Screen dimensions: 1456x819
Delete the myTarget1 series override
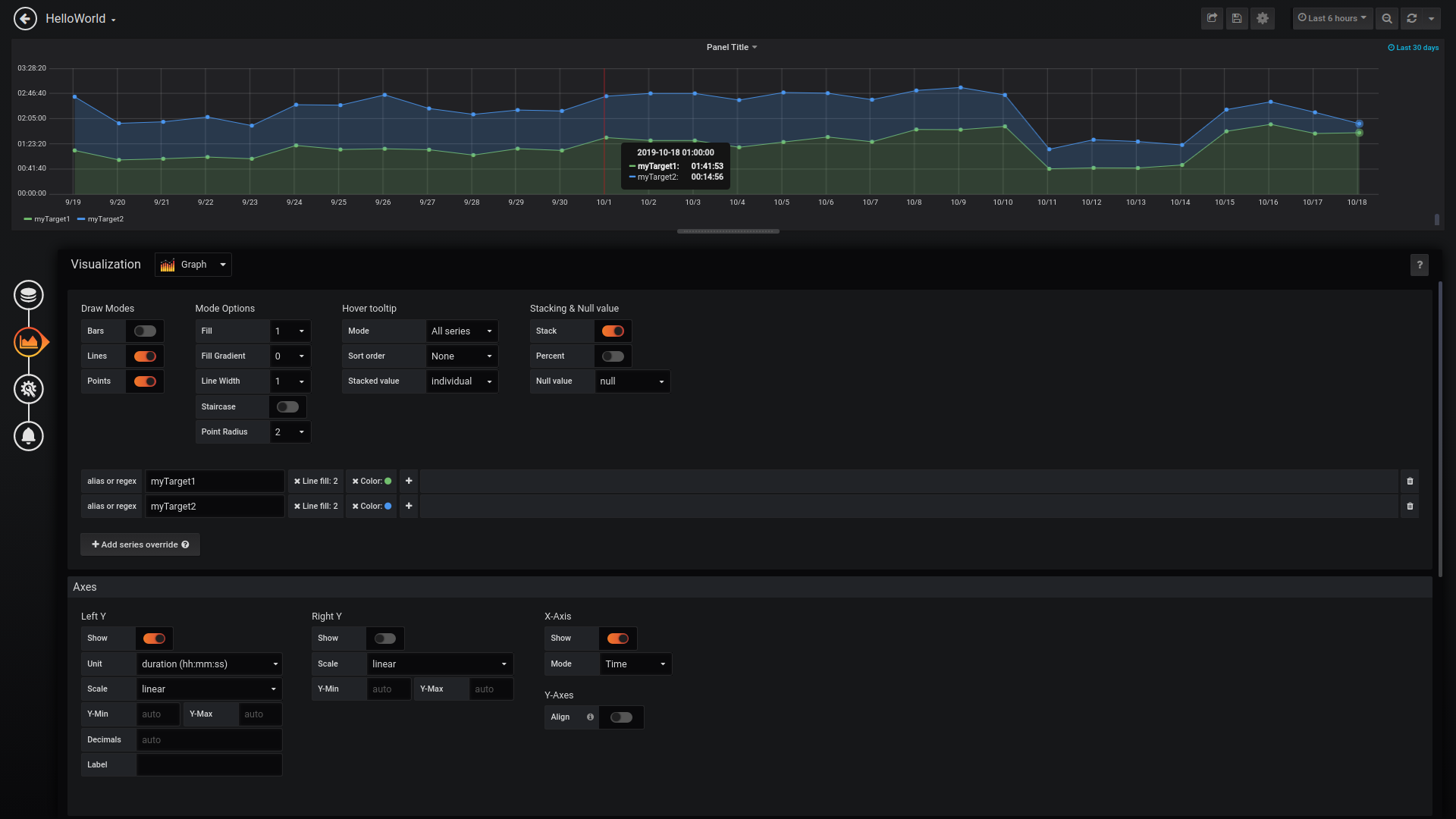pos(1410,482)
